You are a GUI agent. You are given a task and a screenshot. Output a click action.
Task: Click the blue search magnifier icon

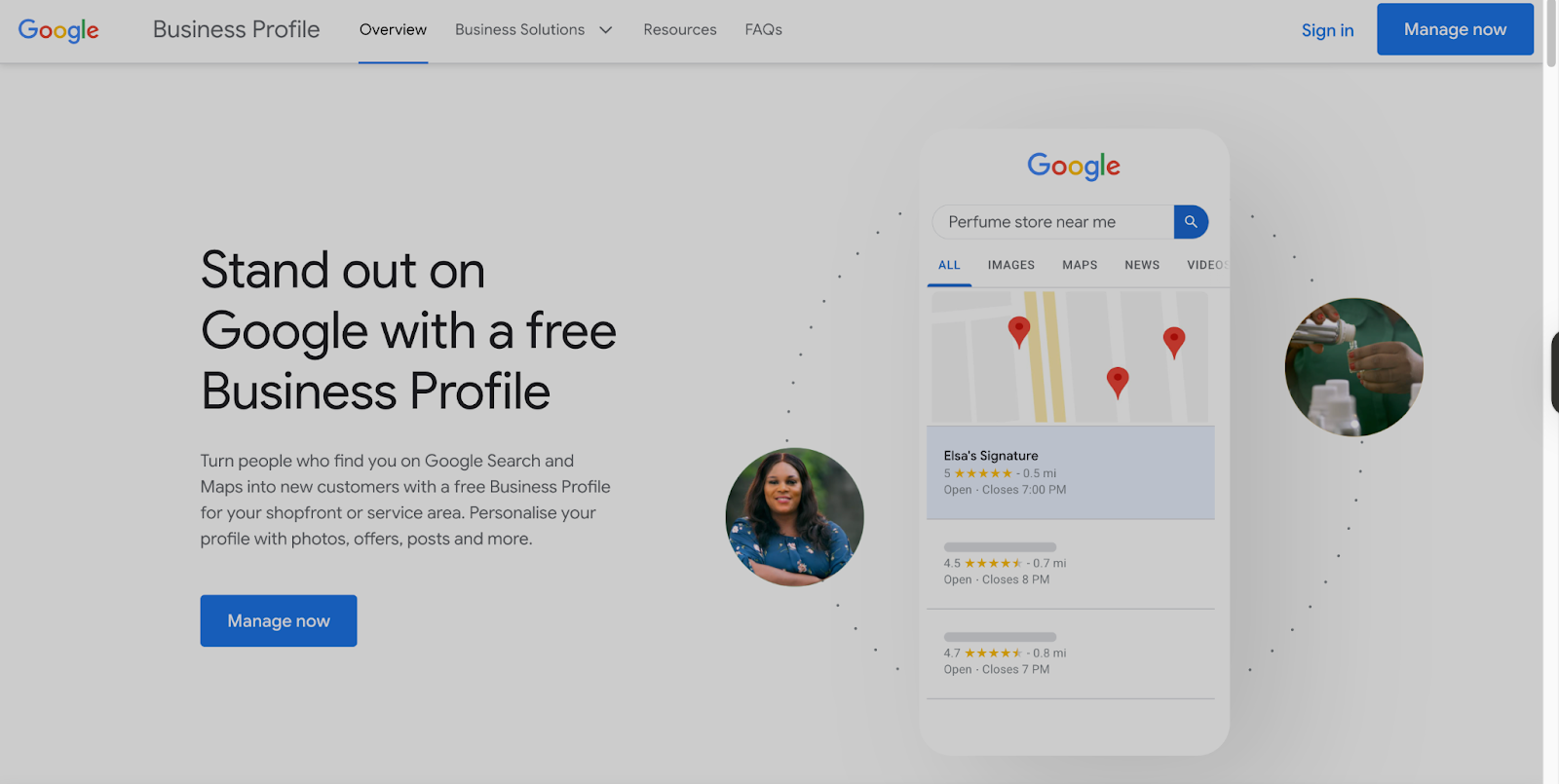[x=1191, y=222]
